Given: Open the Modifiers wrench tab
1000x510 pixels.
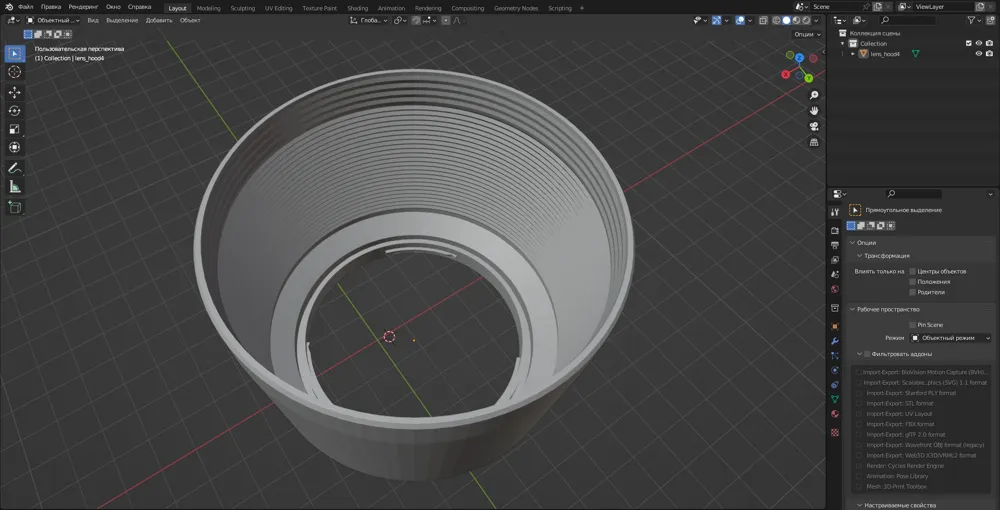Looking at the screenshot, I should (835, 341).
